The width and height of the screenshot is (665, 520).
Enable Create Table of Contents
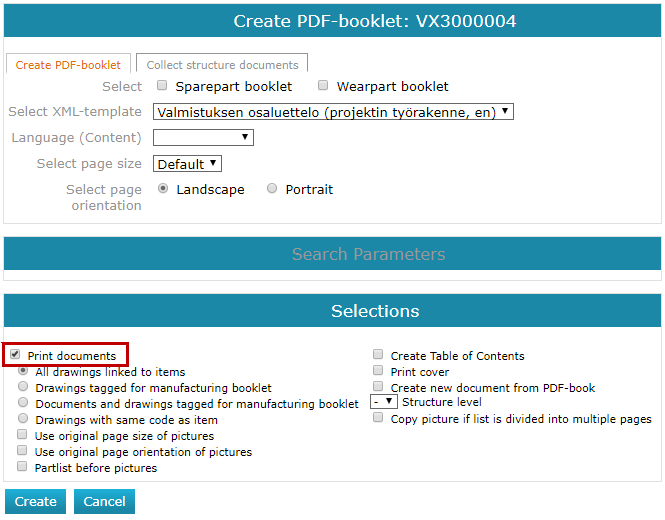point(378,354)
